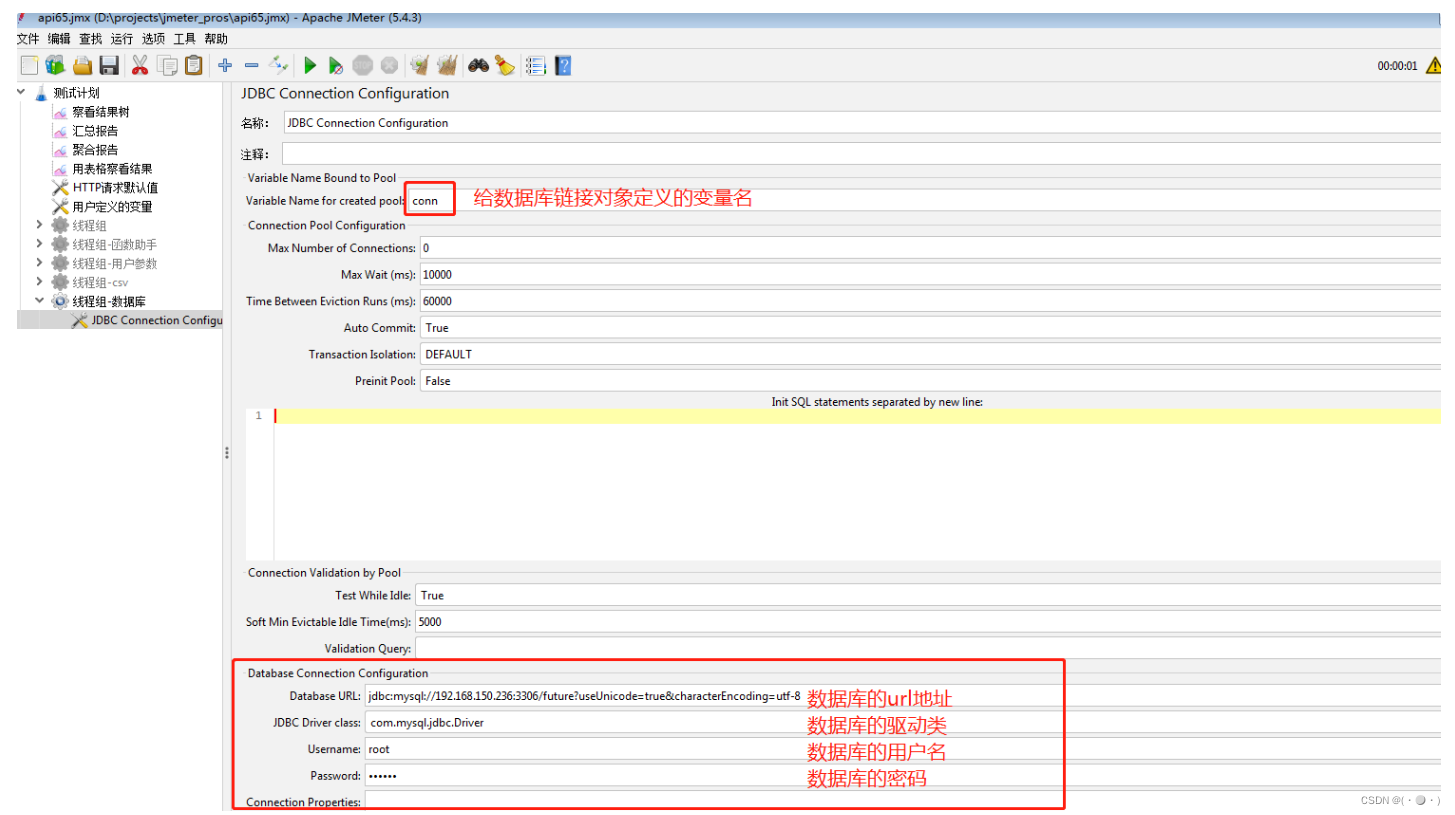Click the Expand all plus icon
This screenshot has width=1455, height=815.
[x=226, y=66]
